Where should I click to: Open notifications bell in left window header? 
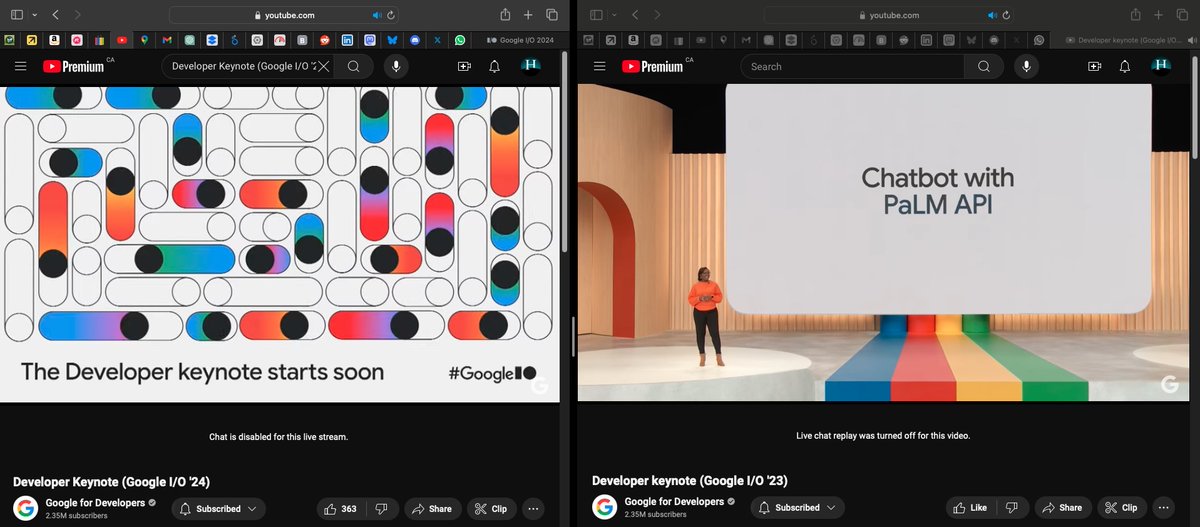pyautogui.click(x=494, y=66)
